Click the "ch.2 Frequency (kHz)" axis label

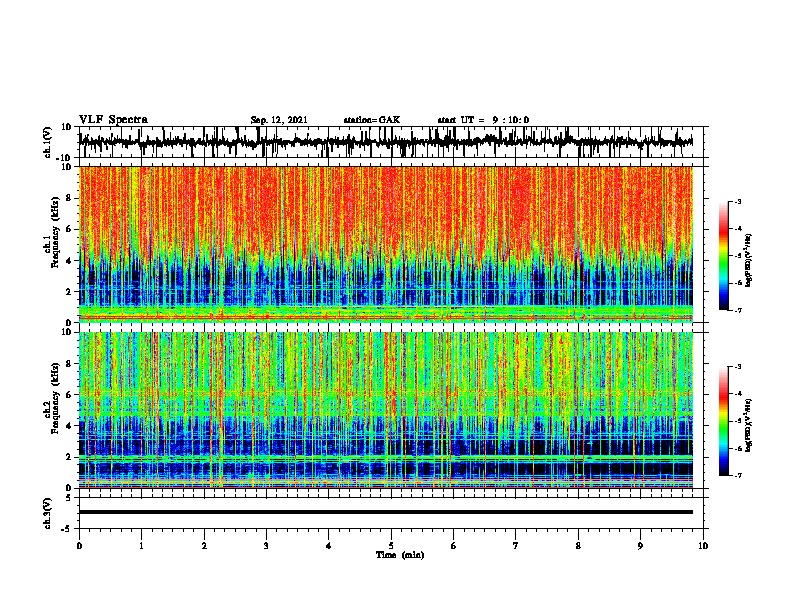51,399
